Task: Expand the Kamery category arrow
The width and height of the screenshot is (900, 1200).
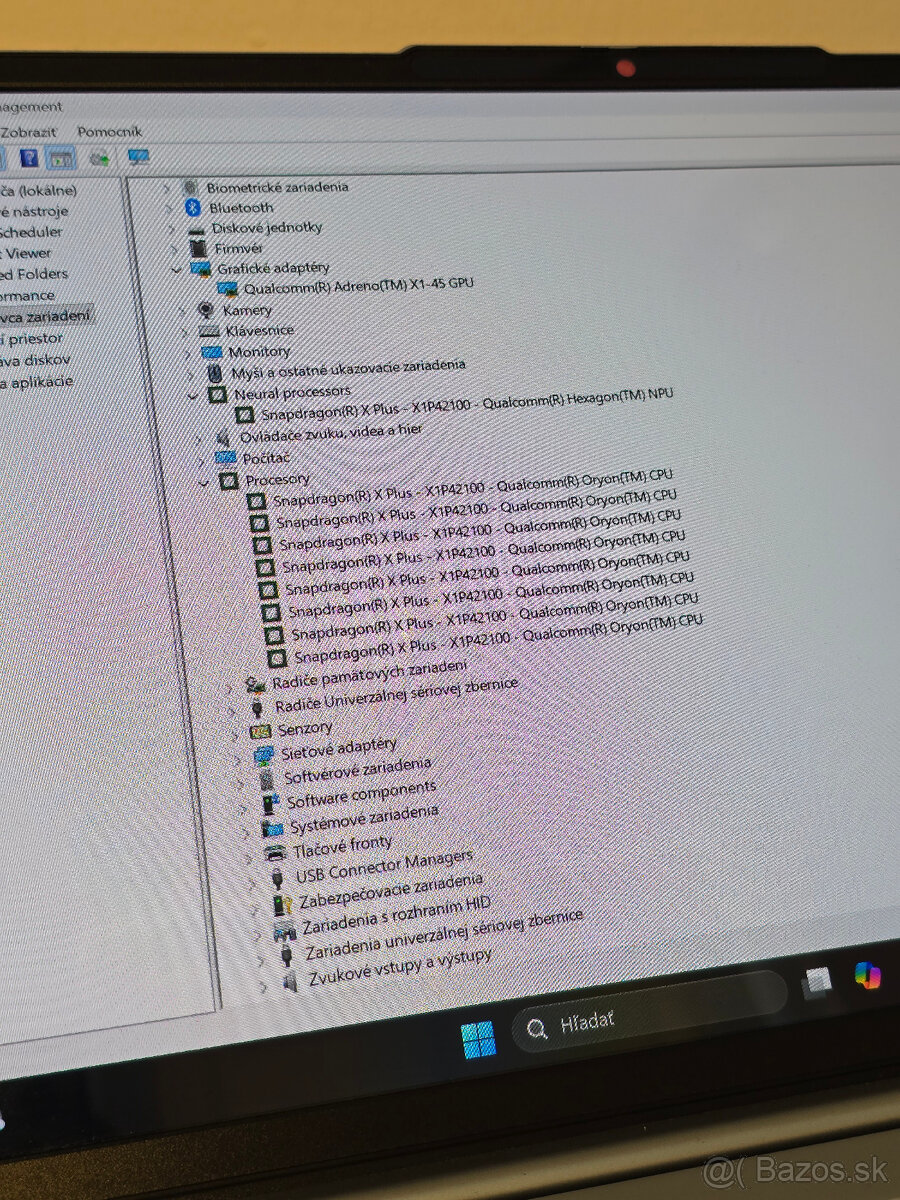Action: (x=182, y=311)
